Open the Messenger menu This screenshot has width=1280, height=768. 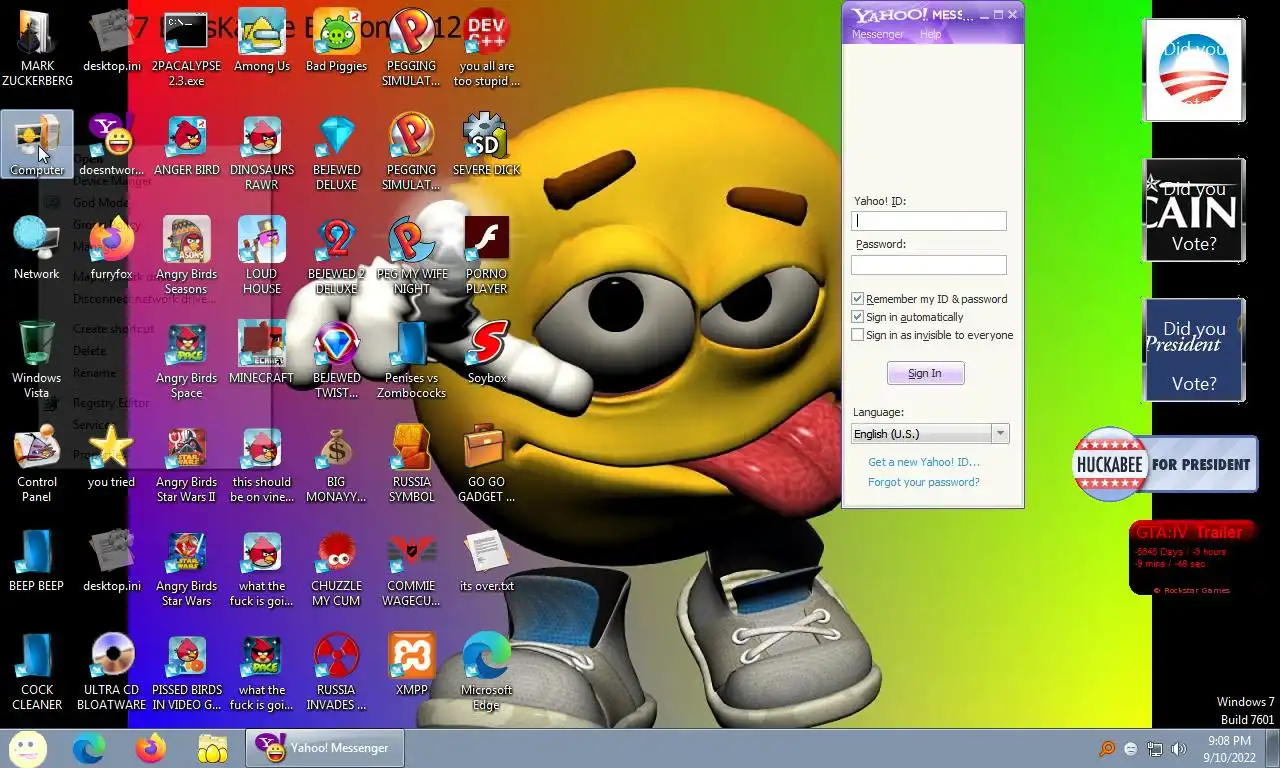click(x=877, y=34)
